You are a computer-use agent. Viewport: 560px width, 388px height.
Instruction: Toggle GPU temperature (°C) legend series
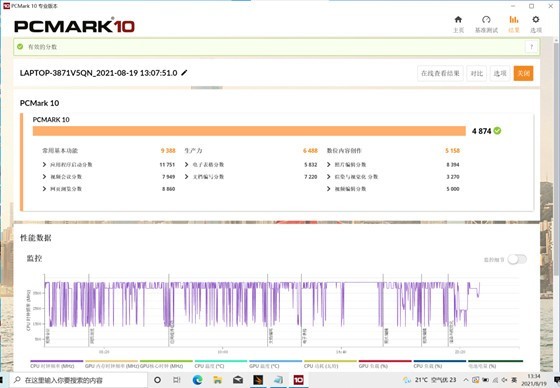point(275,364)
